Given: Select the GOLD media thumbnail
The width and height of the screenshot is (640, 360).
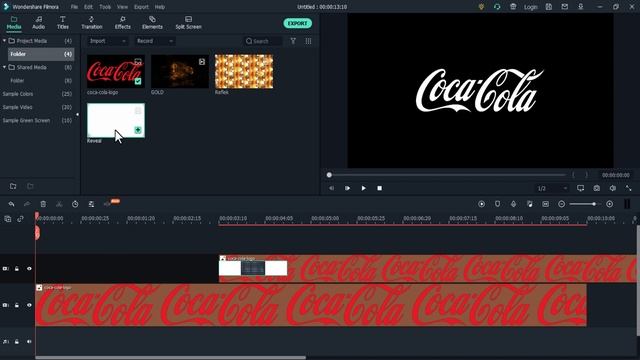Looking at the screenshot, I should click(180, 71).
